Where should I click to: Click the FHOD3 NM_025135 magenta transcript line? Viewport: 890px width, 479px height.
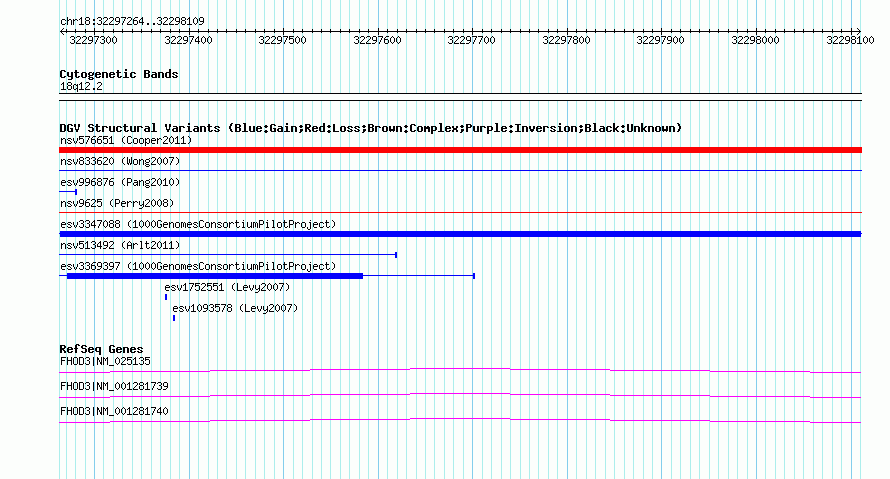coord(460,371)
